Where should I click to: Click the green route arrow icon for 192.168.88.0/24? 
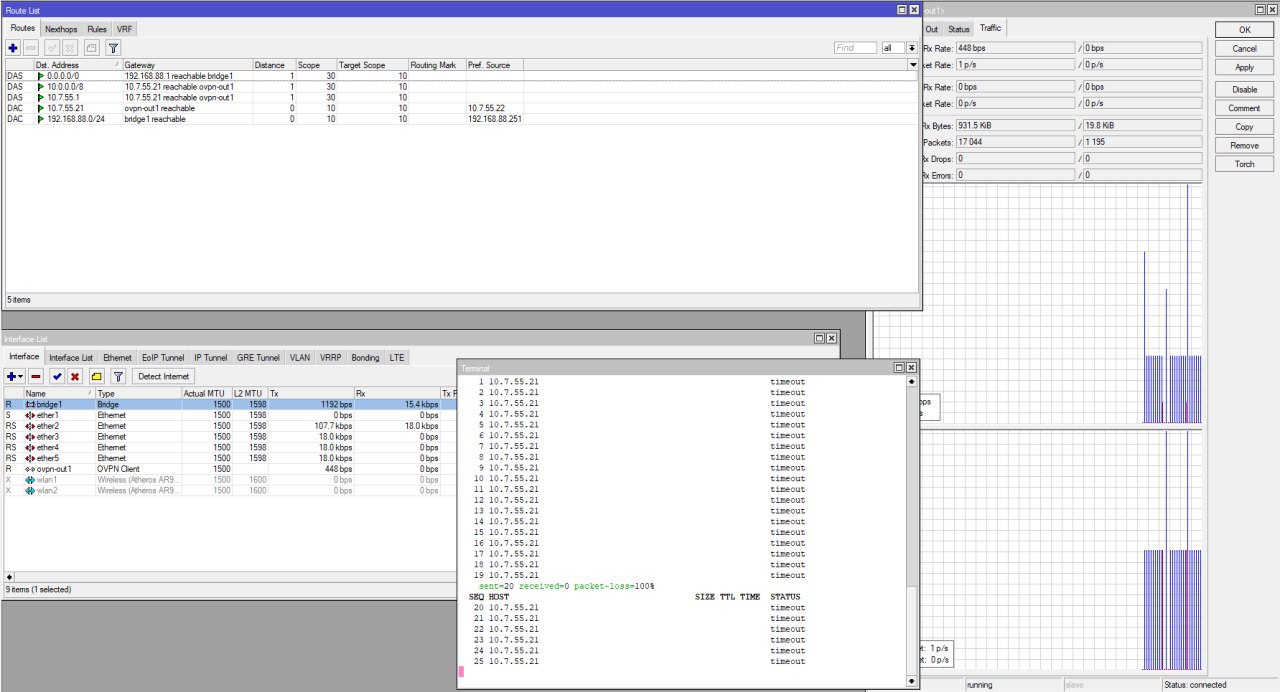tap(41, 119)
